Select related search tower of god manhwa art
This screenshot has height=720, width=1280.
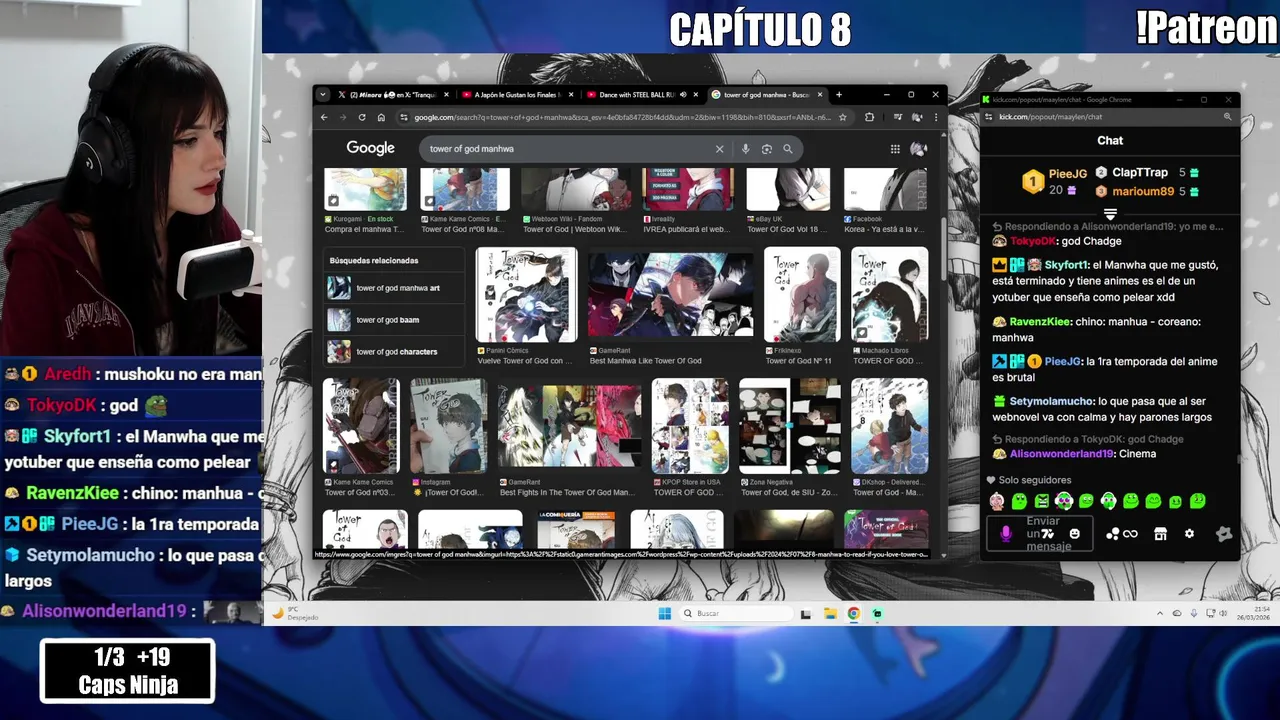pos(394,288)
